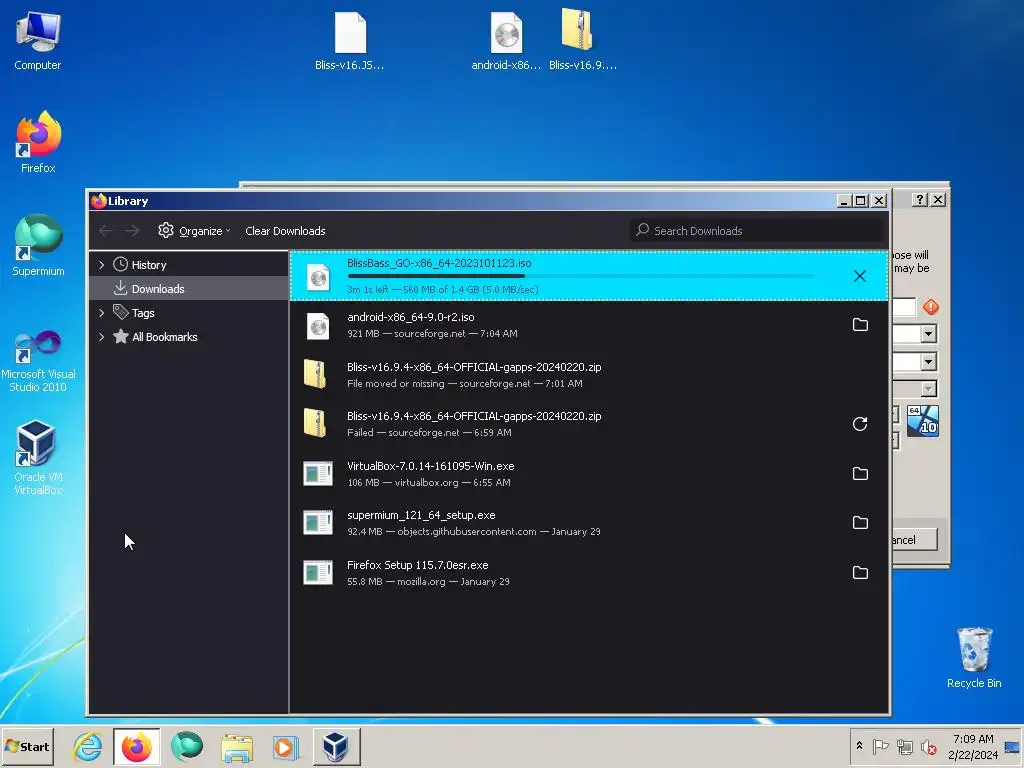Open first dropdown in background dialog
1024x768 pixels.
929,334
